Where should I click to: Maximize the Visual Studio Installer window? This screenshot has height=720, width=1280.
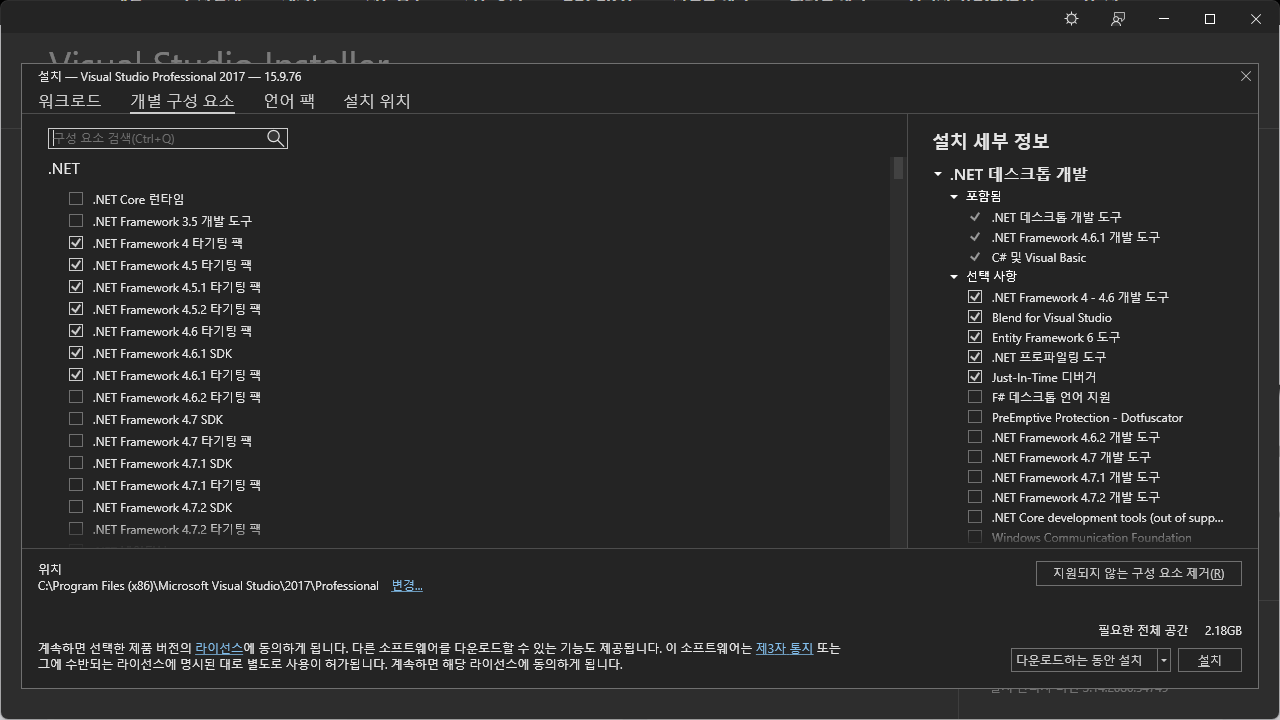click(1210, 19)
